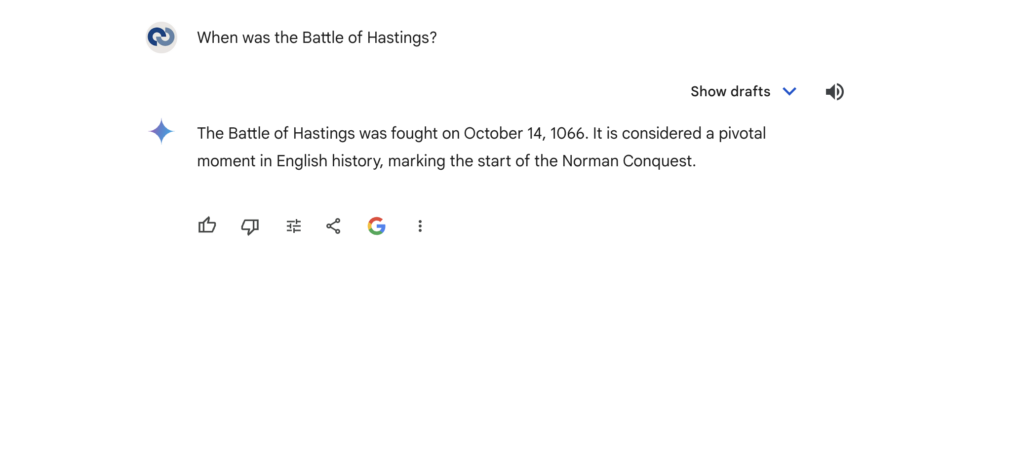
Task: Click the Gemini sparkle icon
Action: point(161,131)
